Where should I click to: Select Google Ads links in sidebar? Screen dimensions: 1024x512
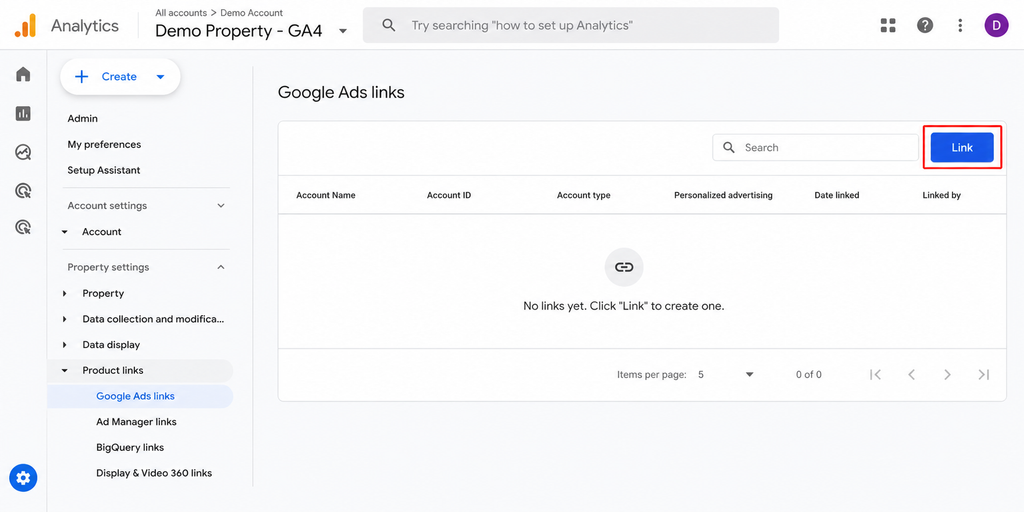tap(140, 396)
